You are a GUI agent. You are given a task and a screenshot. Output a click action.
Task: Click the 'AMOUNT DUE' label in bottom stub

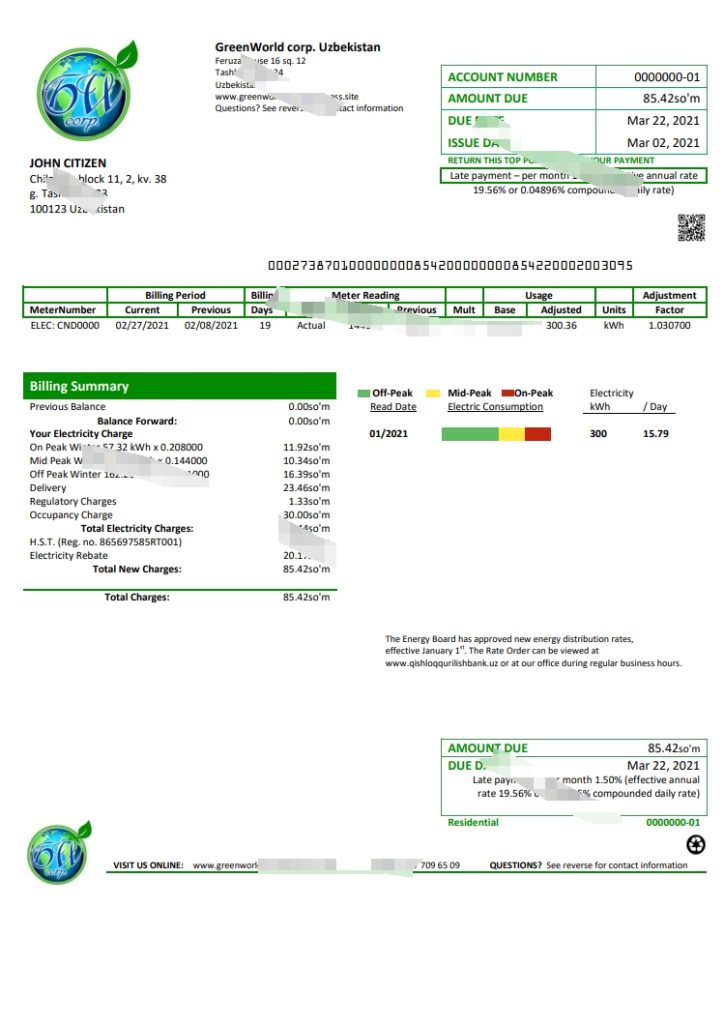click(488, 748)
